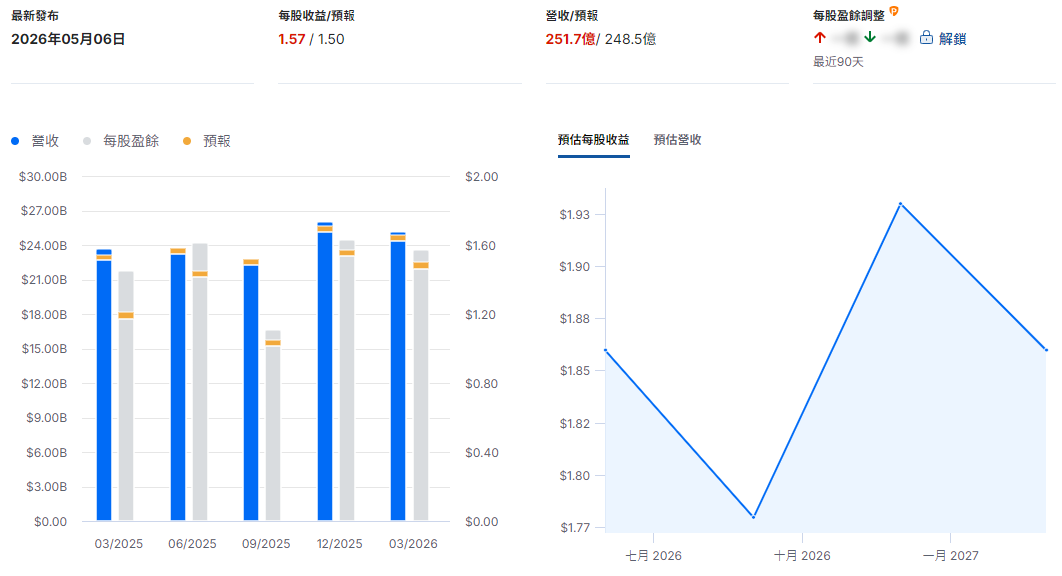This screenshot has width=1062, height=576.
Task: Click the $30.00B axis value
Action: pos(43,177)
